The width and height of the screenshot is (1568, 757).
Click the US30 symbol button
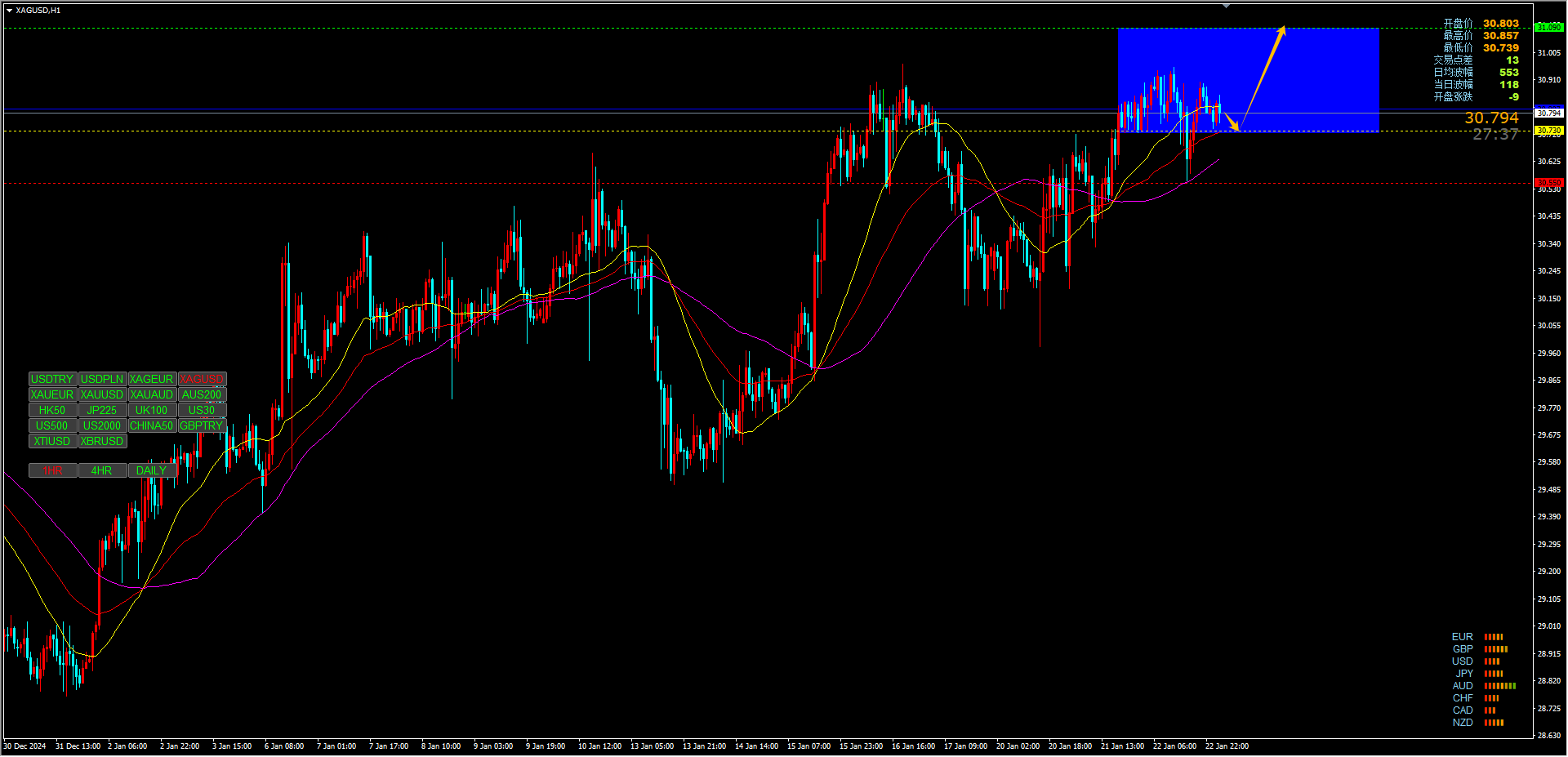tap(203, 411)
